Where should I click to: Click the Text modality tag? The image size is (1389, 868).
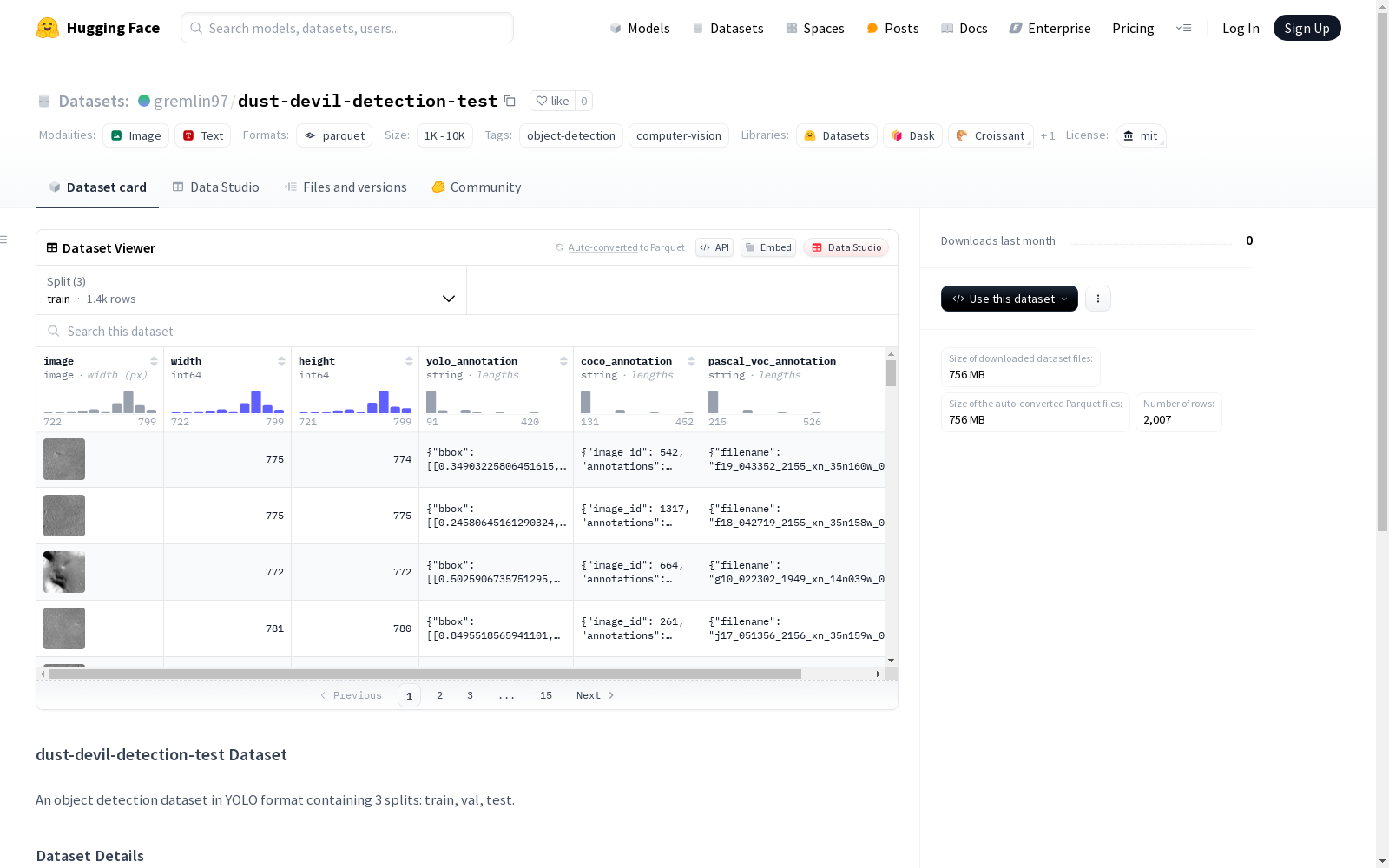[x=203, y=135]
